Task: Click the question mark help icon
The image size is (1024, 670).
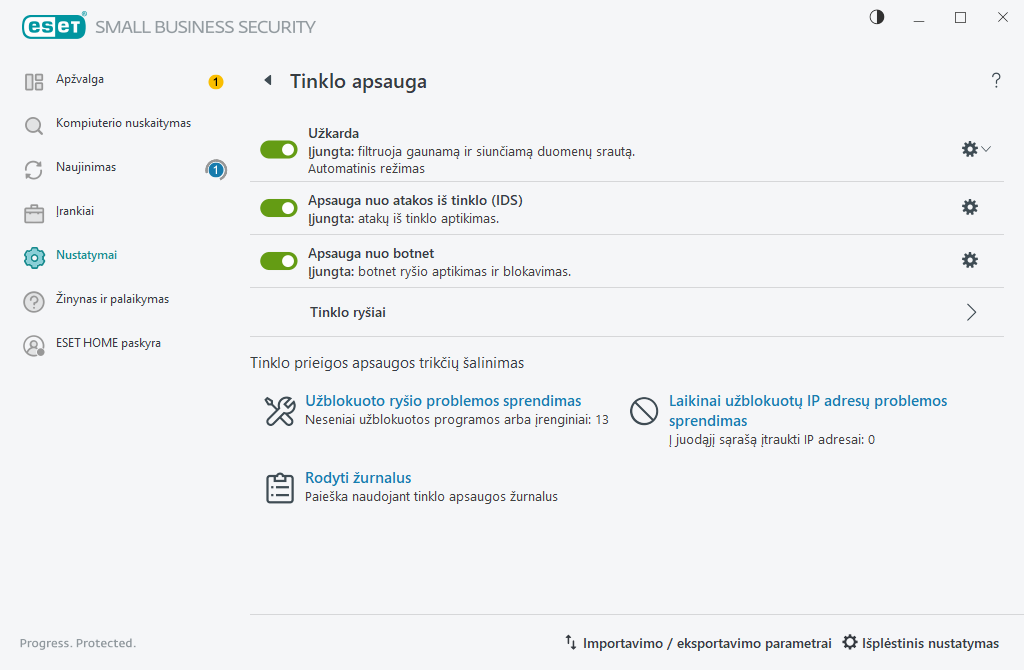Action: pos(996,80)
